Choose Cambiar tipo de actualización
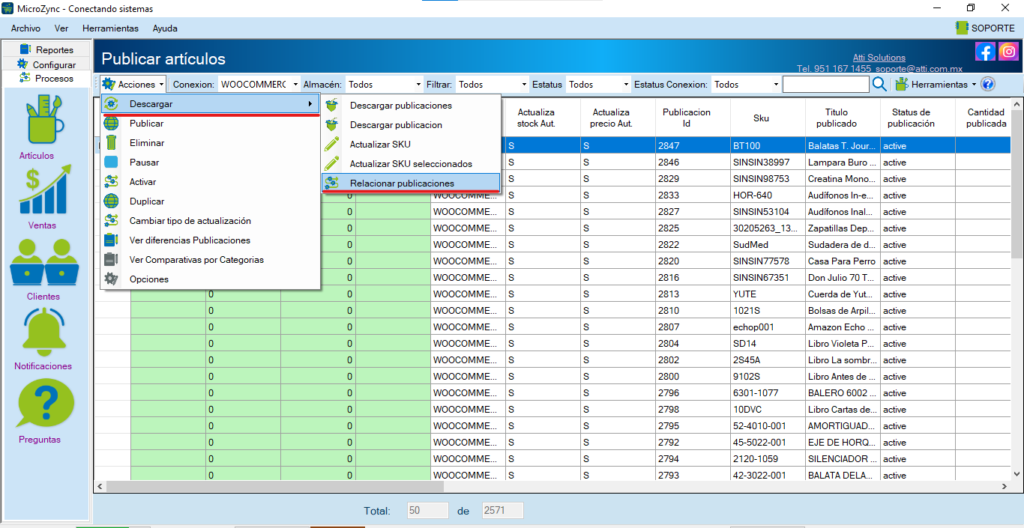This screenshot has width=1024, height=528. 210,221
